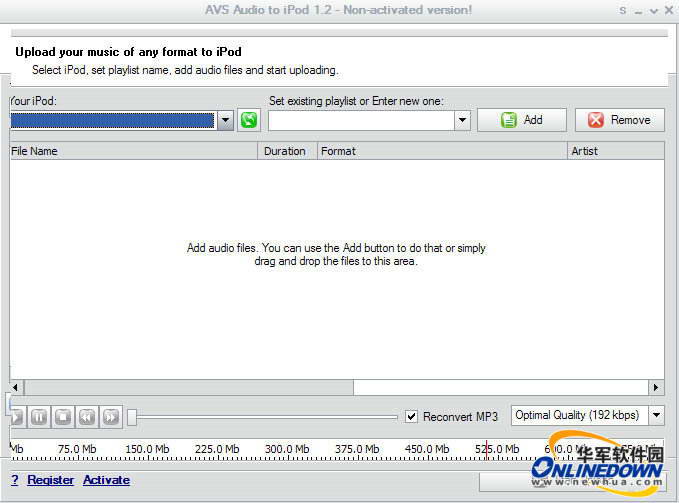
Task: Click the Artist column header
Action: tap(616, 151)
